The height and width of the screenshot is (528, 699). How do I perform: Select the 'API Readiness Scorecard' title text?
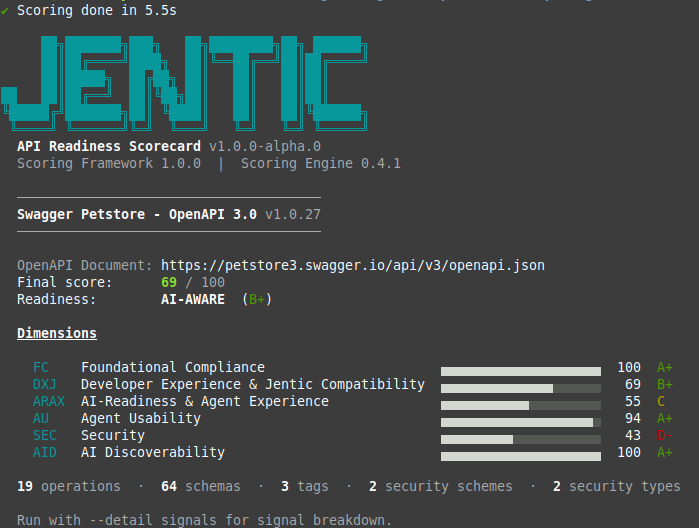(x=109, y=146)
